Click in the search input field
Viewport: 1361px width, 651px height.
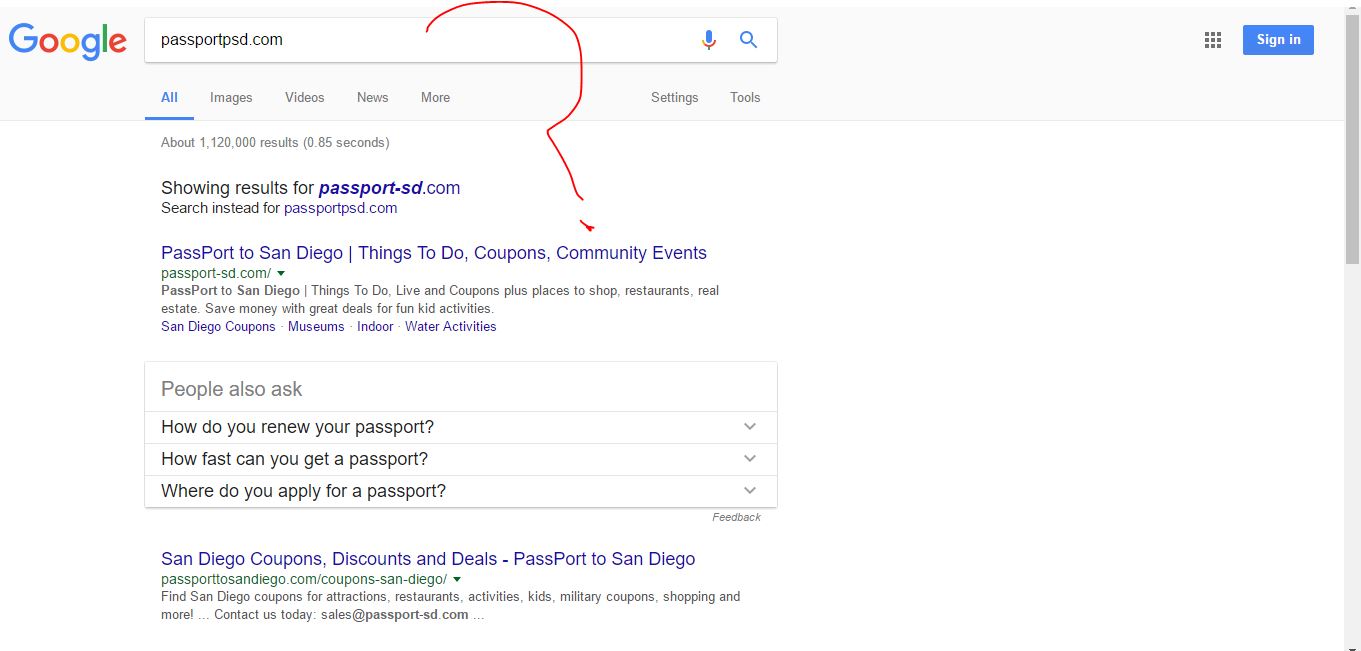[x=420, y=40]
